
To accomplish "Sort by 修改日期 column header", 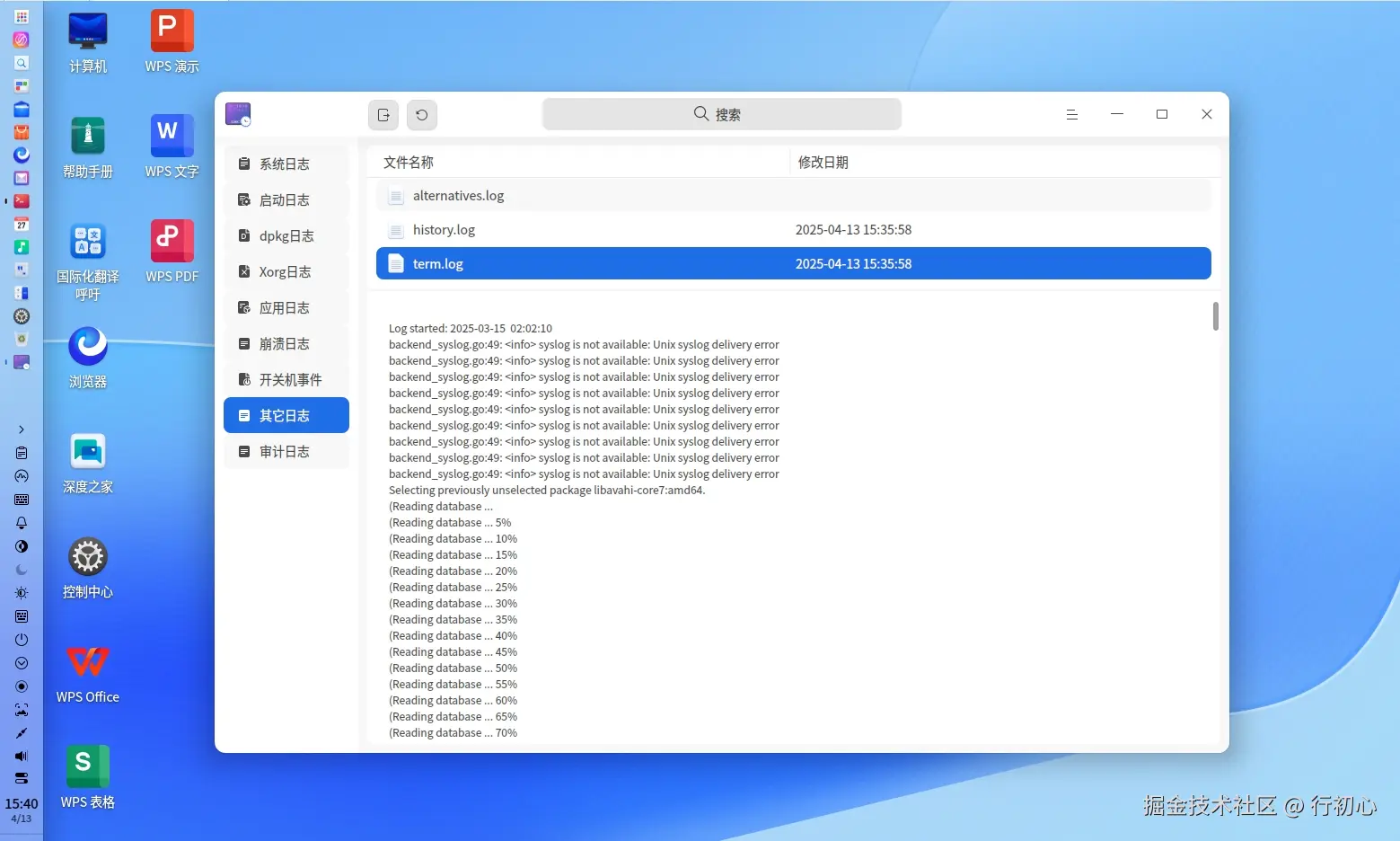I will pos(1004,162).
